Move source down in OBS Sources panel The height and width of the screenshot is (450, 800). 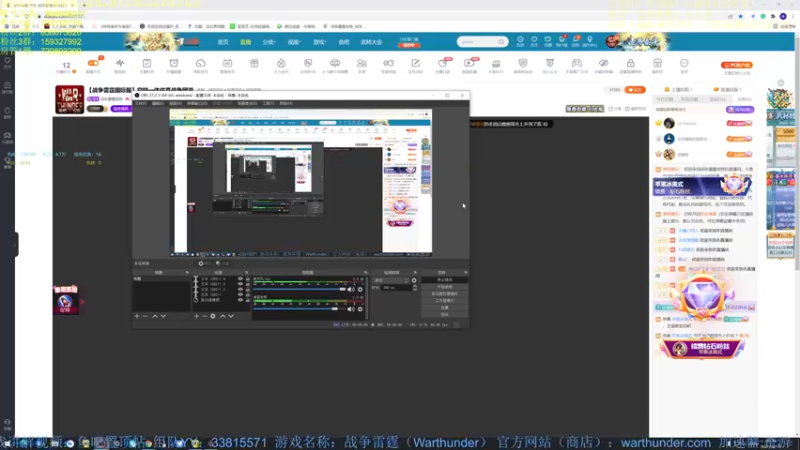(231, 316)
